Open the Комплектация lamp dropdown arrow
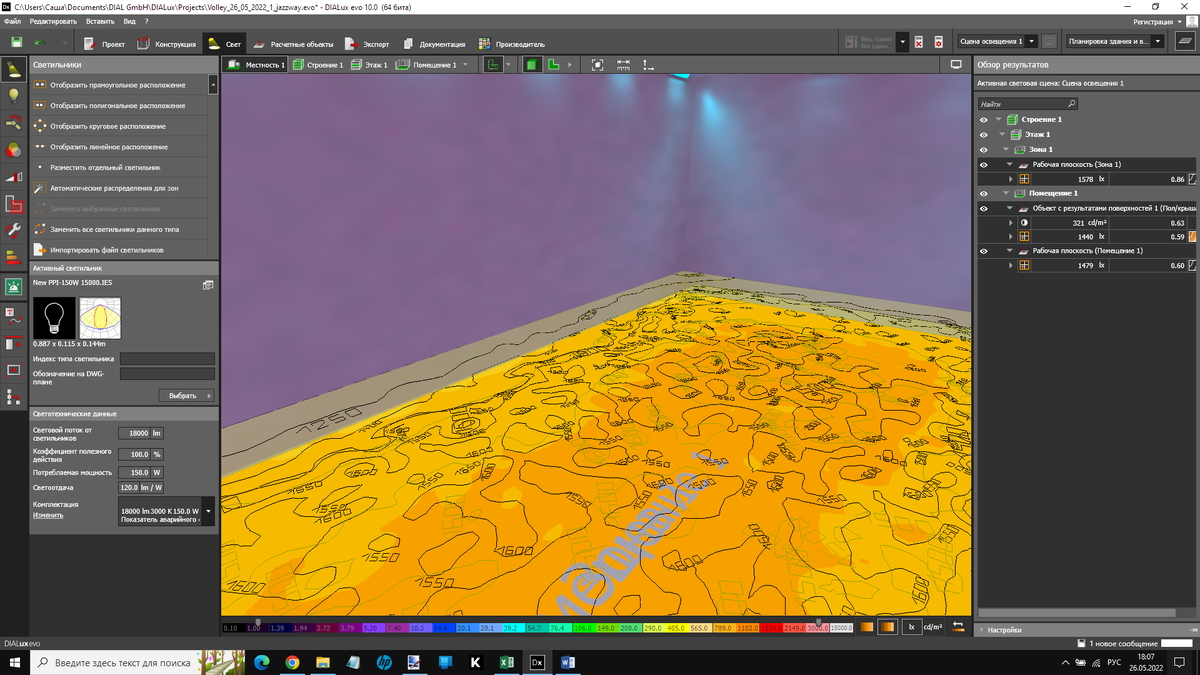This screenshot has height=675, width=1200. [x=208, y=511]
